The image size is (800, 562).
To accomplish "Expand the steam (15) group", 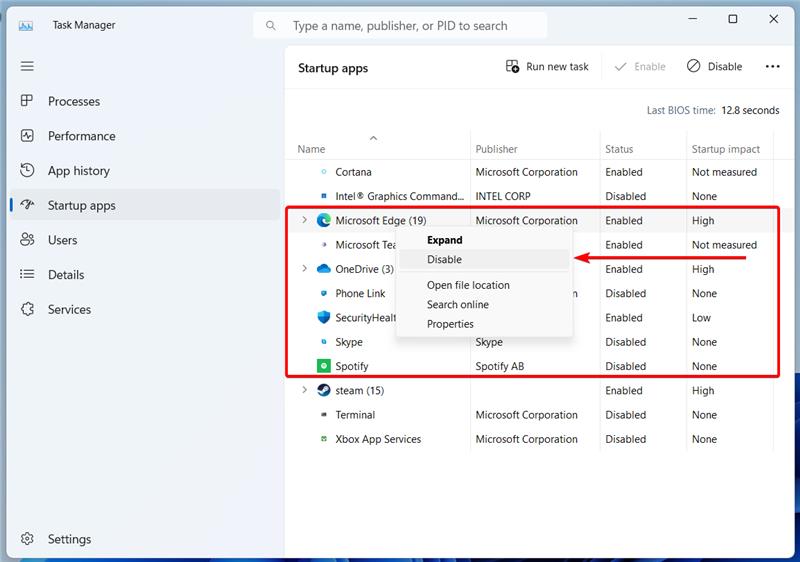I will (305, 390).
